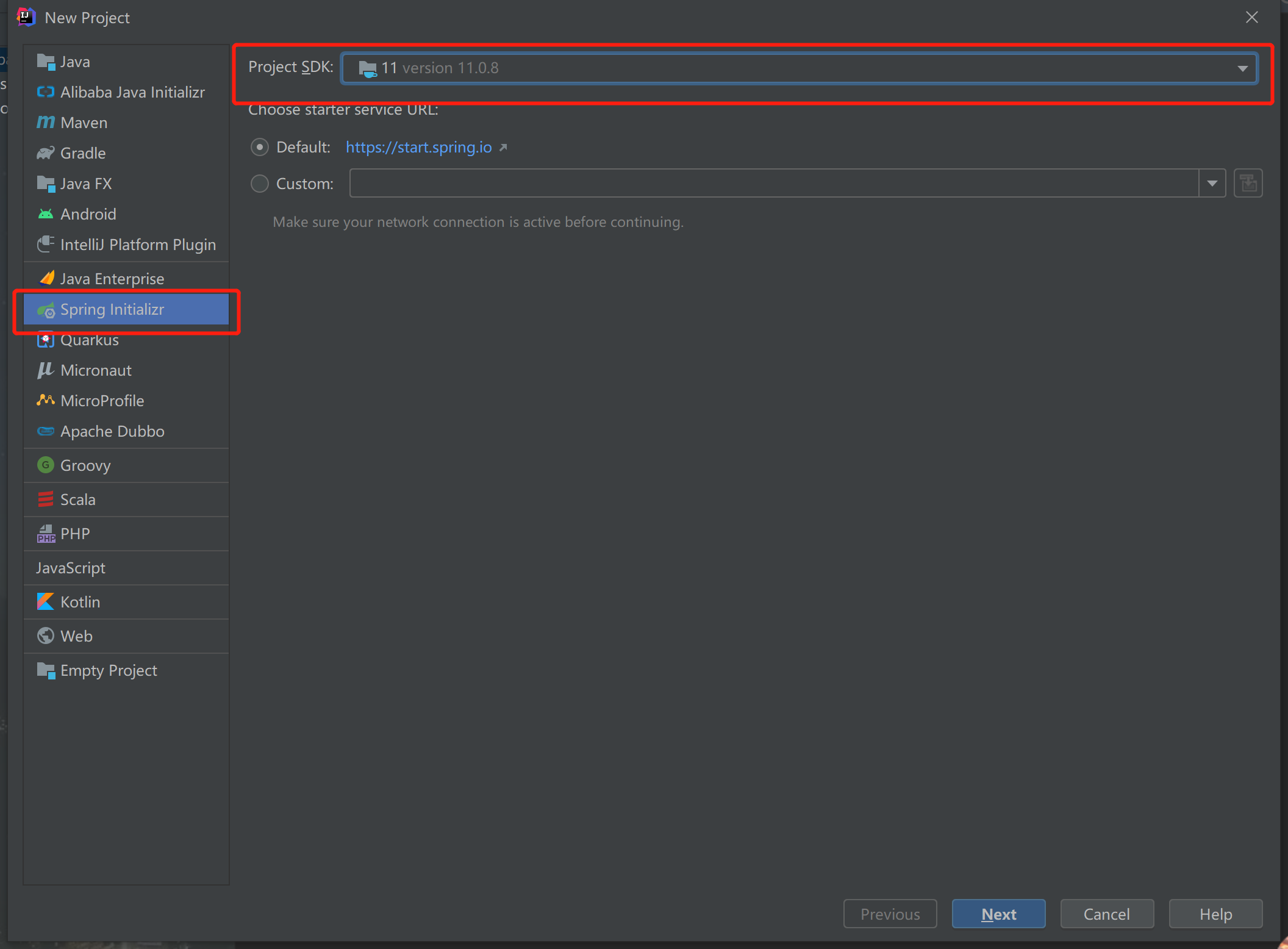Click the button beside Custom URL field

(1248, 184)
